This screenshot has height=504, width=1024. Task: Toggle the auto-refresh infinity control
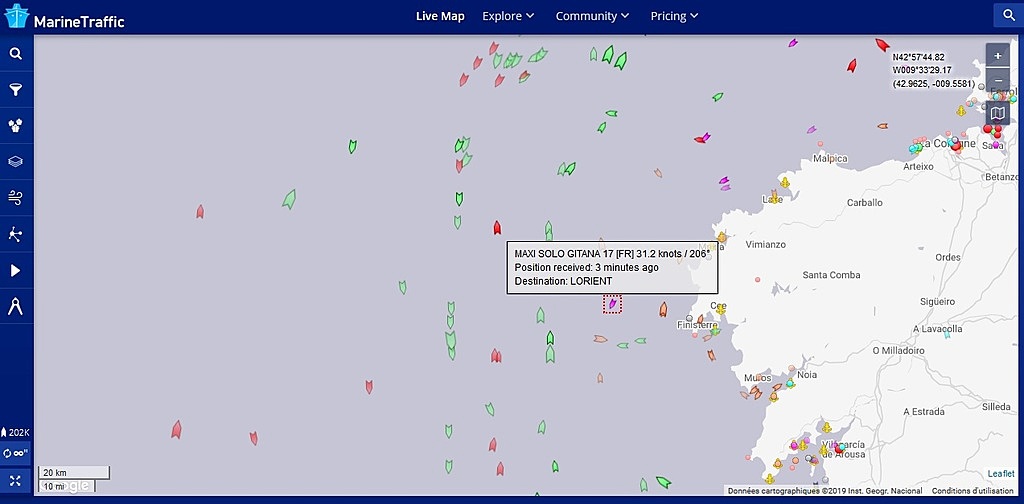pyautogui.click(x=16, y=453)
